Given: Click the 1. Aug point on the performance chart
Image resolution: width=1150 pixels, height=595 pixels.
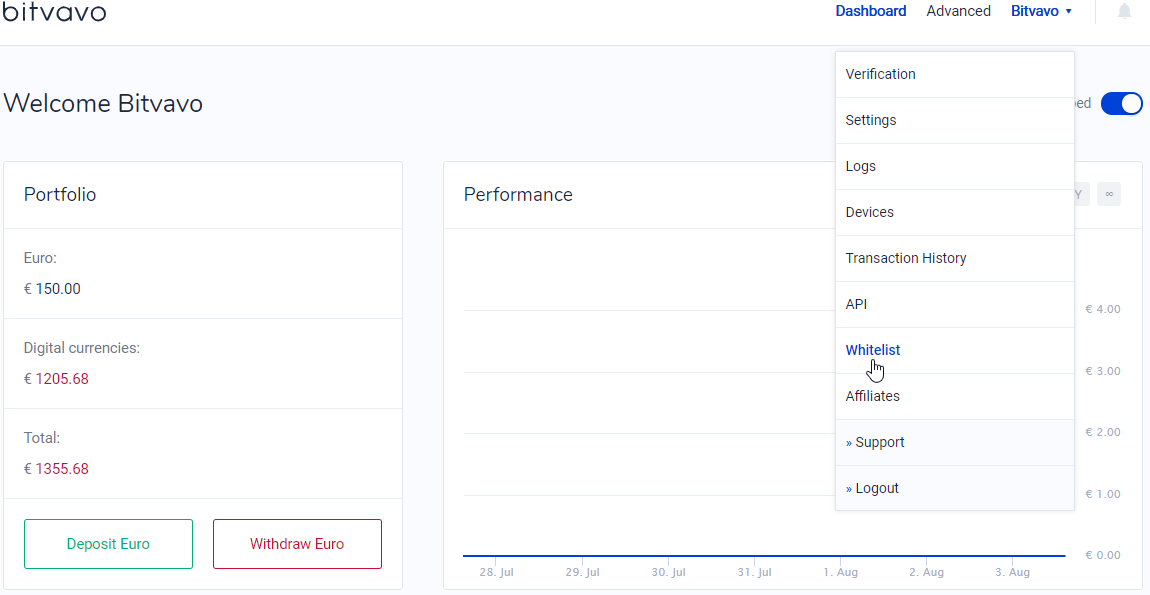Looking at the screenshot, I should (x=840, y=555).
